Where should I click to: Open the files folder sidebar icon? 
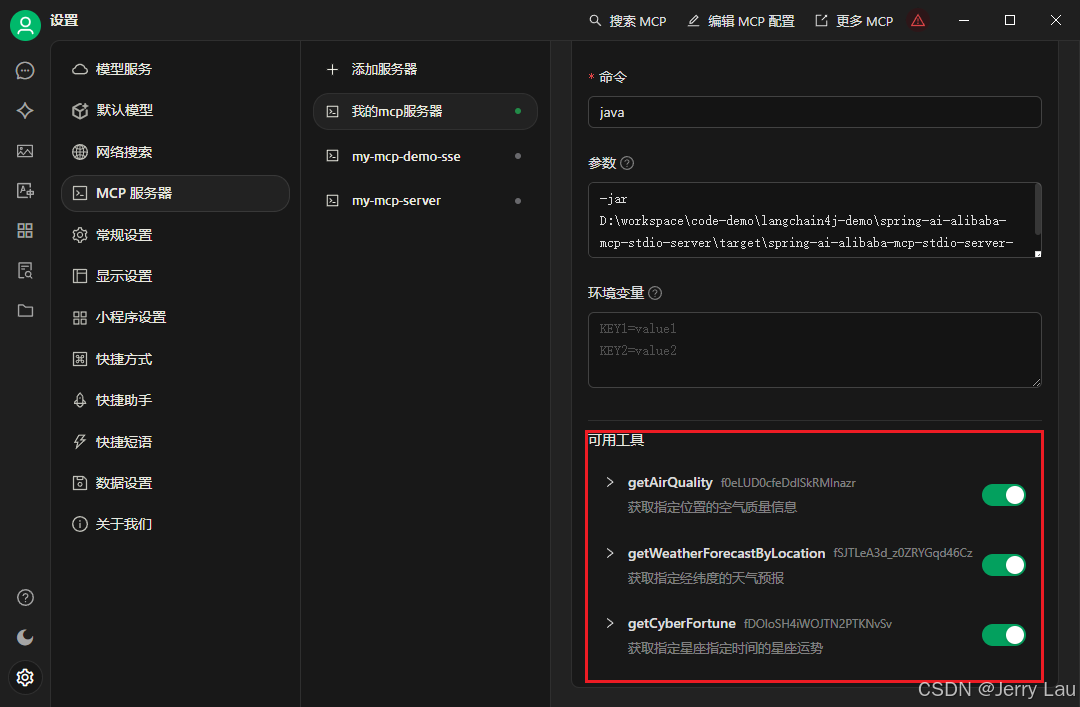tap(25, 310)
